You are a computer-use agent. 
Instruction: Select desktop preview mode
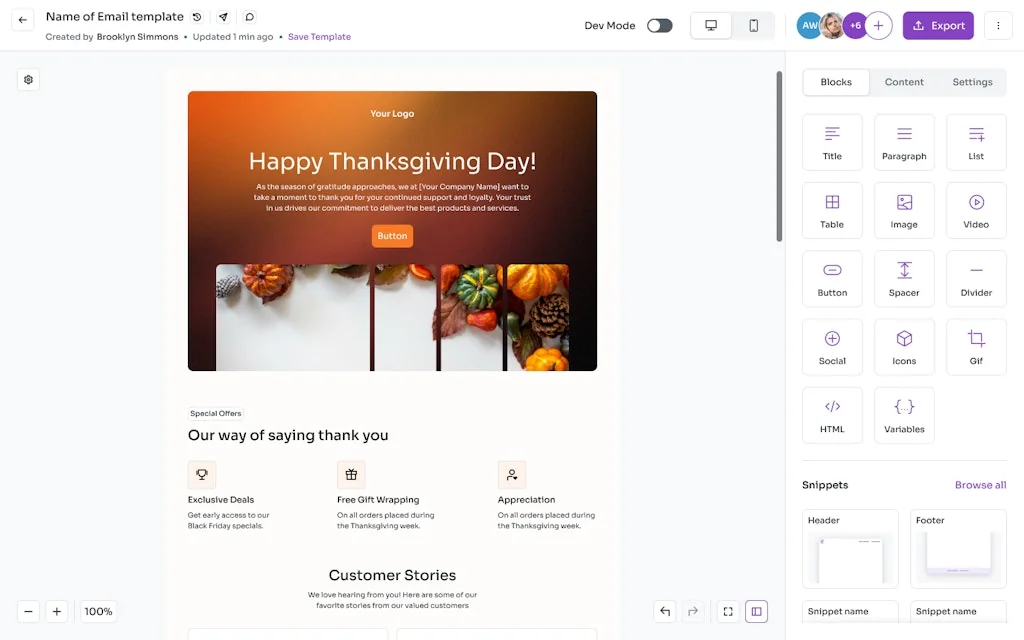point(711,25)
